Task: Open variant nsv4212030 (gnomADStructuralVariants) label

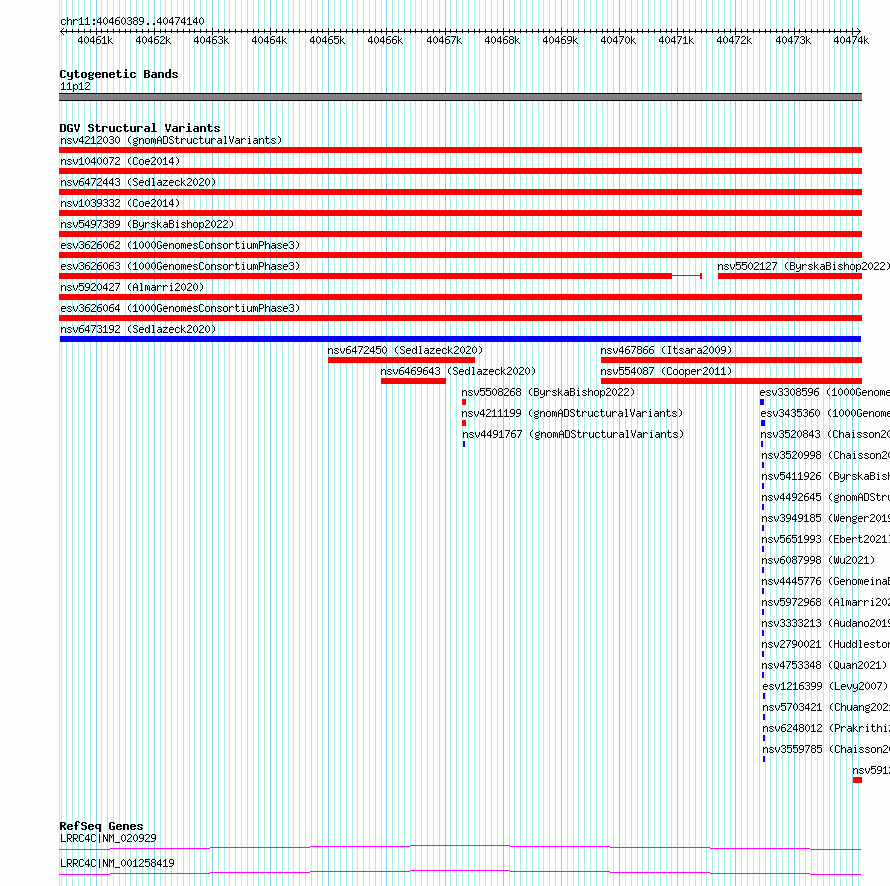Action: click(x=171, y=140)
